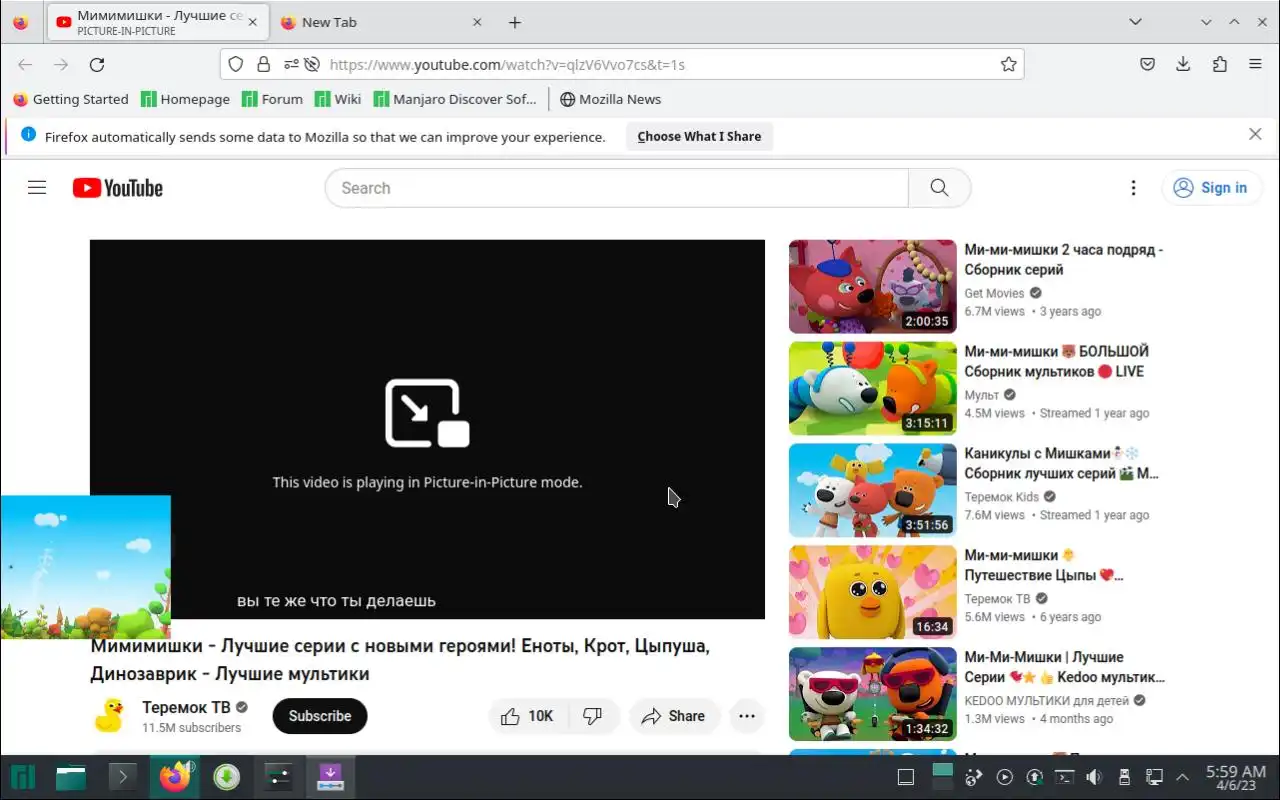Screen dimensions: 1280x800
Task: Bookmark this page with the star
Action: coord(1008,64)
